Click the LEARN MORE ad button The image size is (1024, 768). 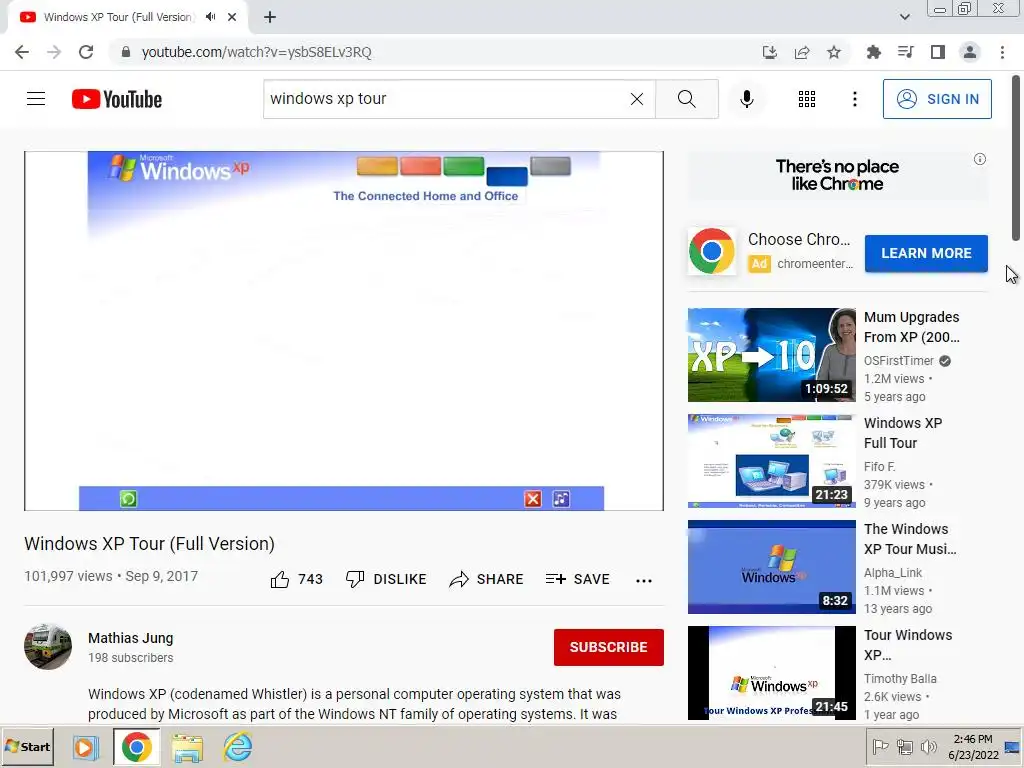[926, 253]
